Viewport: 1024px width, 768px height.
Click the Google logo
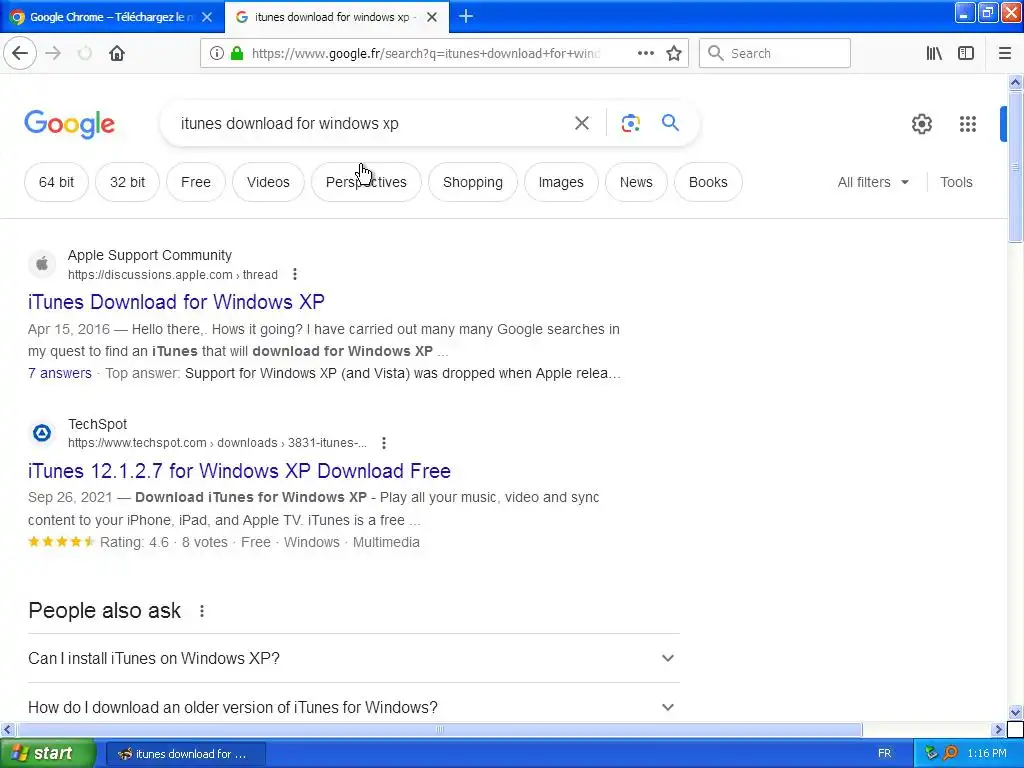tap(69, 124)
